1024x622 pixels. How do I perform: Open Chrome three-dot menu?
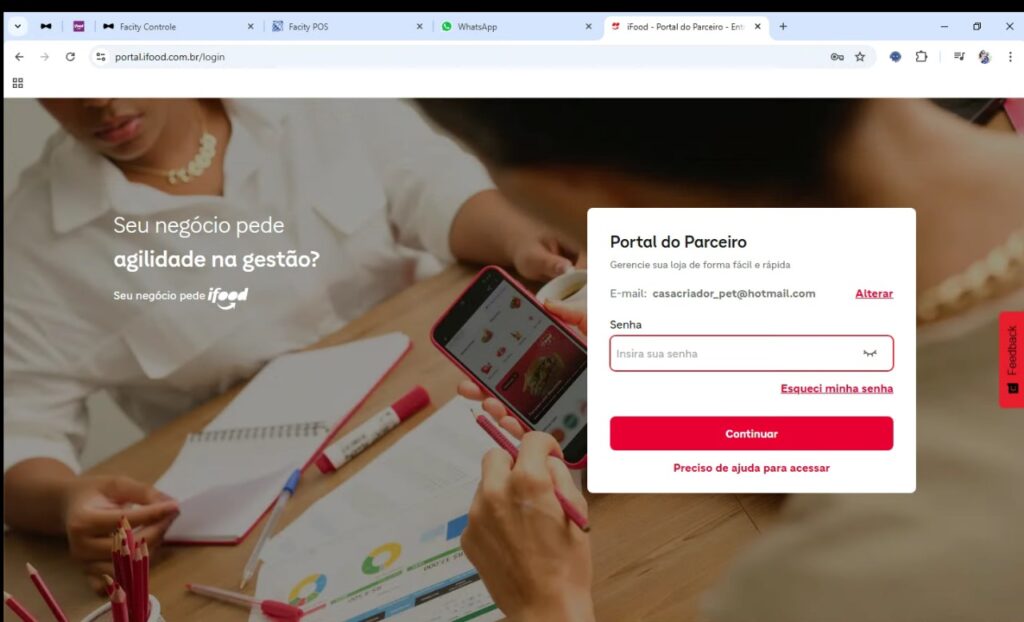click(x=1010, y=57)
